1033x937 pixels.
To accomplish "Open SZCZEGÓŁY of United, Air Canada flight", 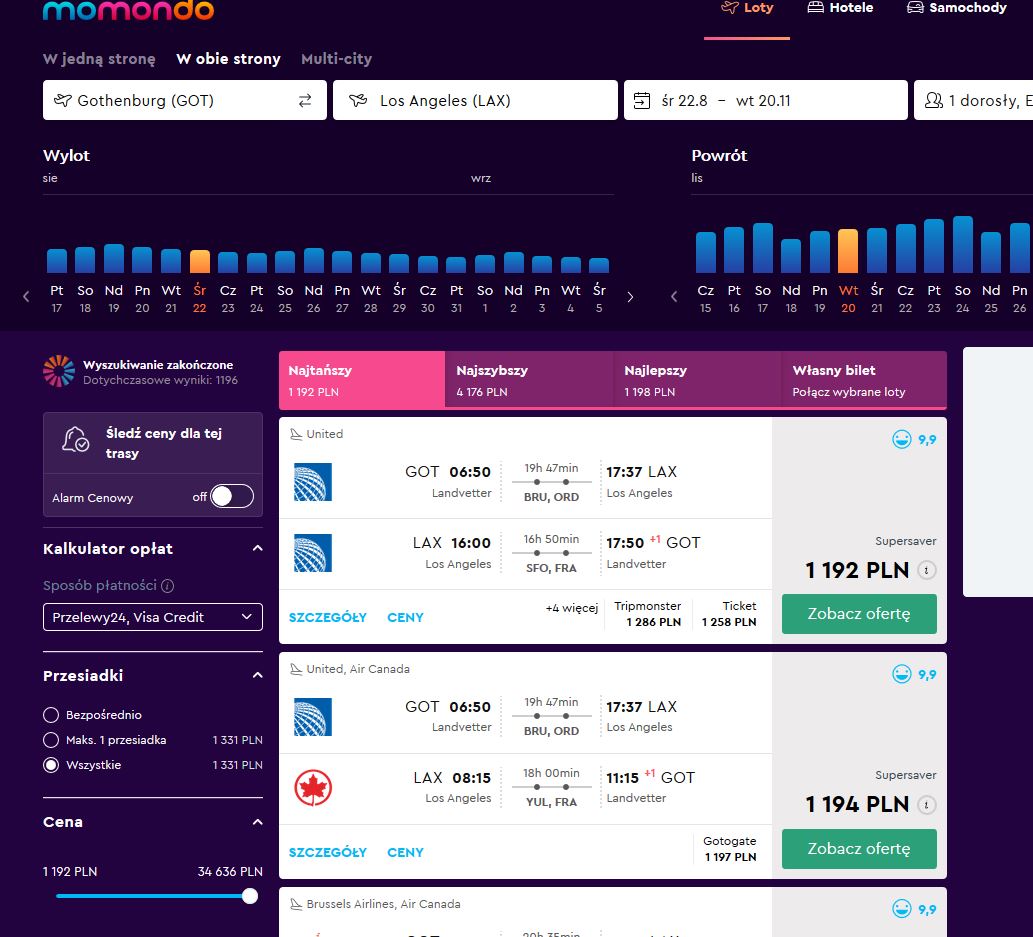I will 327,852.
